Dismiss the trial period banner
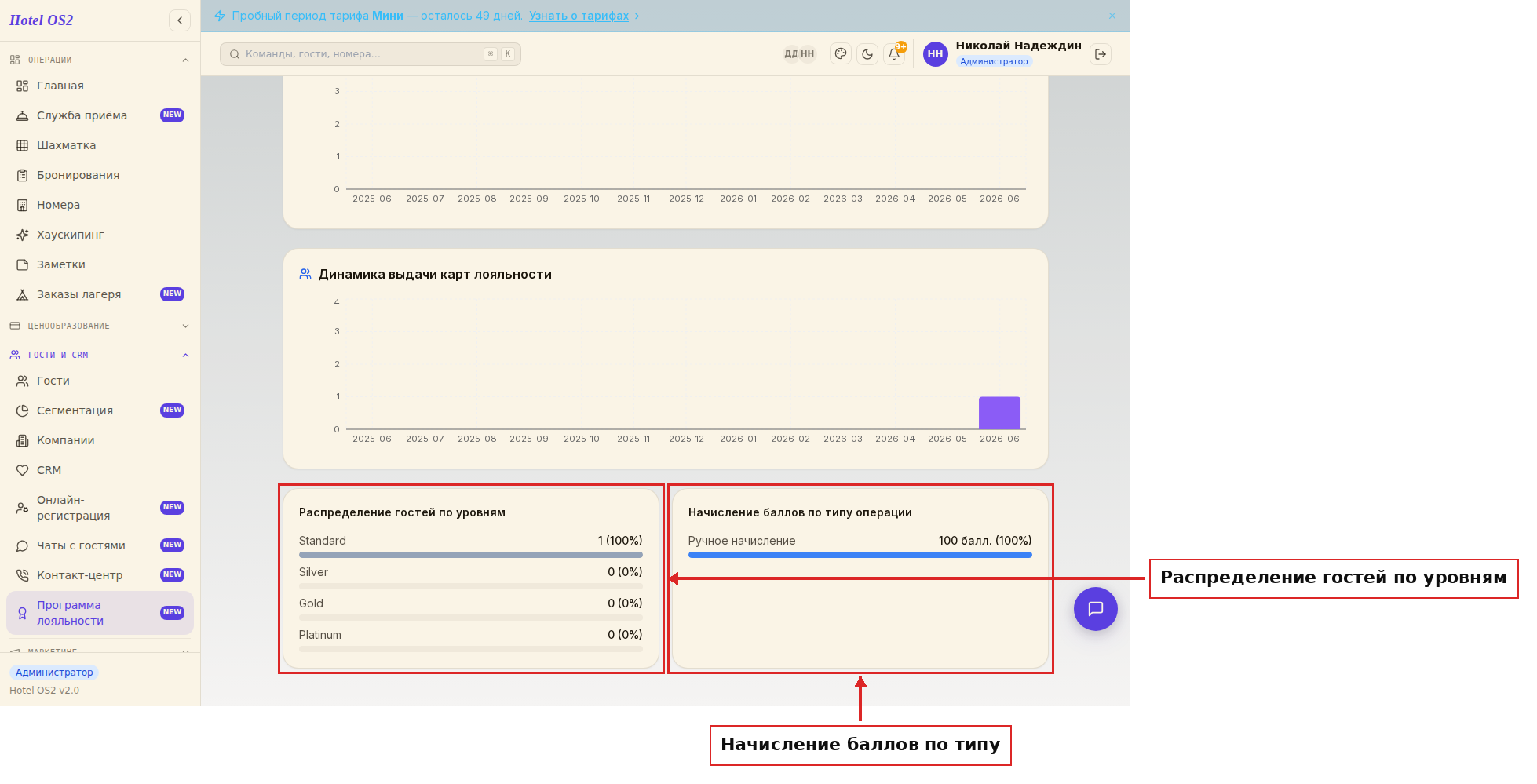Image resolution: width=1537 pixels, height=784 pixels. pyautogui.click(x=1112, y=16)
